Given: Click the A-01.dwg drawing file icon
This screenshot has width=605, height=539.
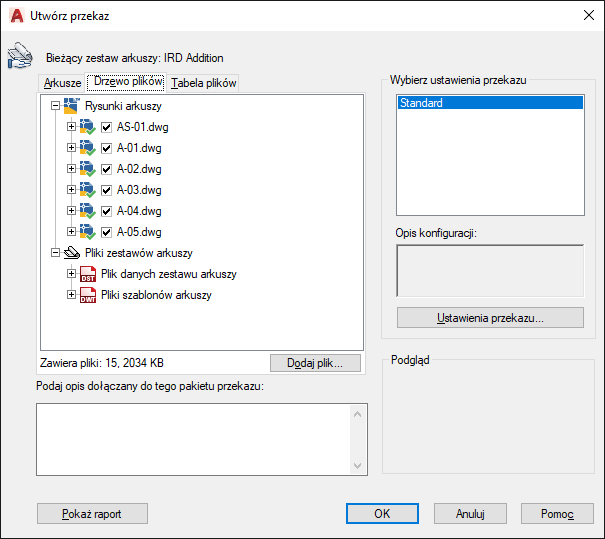Looking at the screenshot, I should tap(88, 148).
